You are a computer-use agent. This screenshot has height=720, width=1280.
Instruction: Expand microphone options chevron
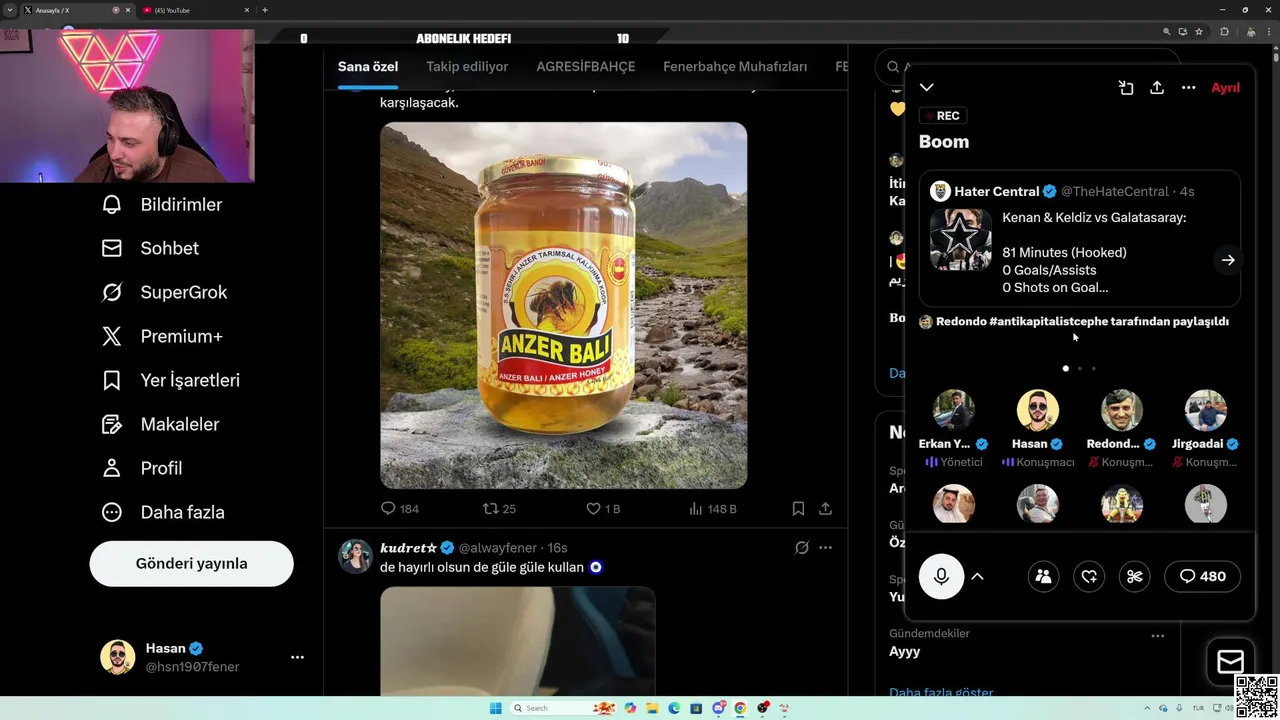pos(978,576)
